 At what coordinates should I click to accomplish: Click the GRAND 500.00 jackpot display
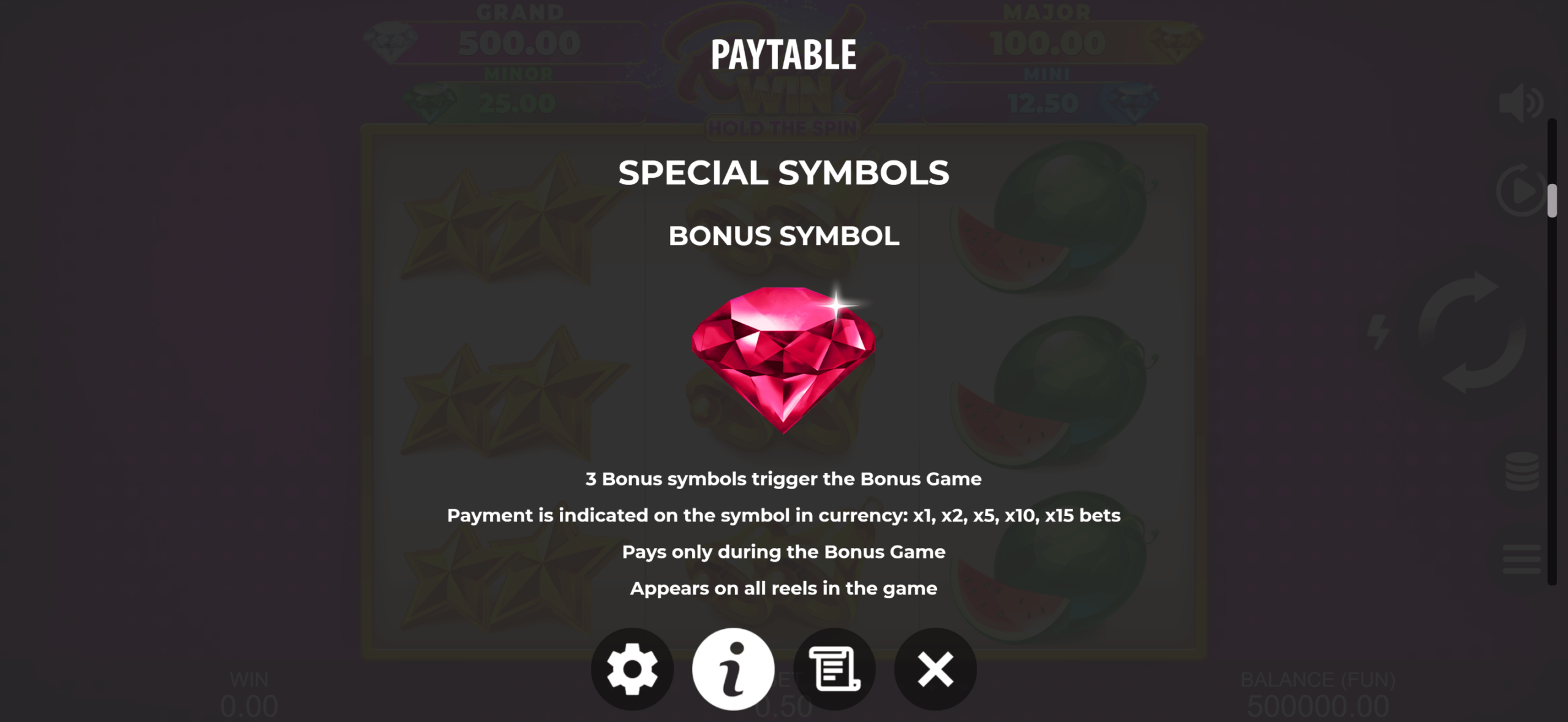[x=518, y=43]
